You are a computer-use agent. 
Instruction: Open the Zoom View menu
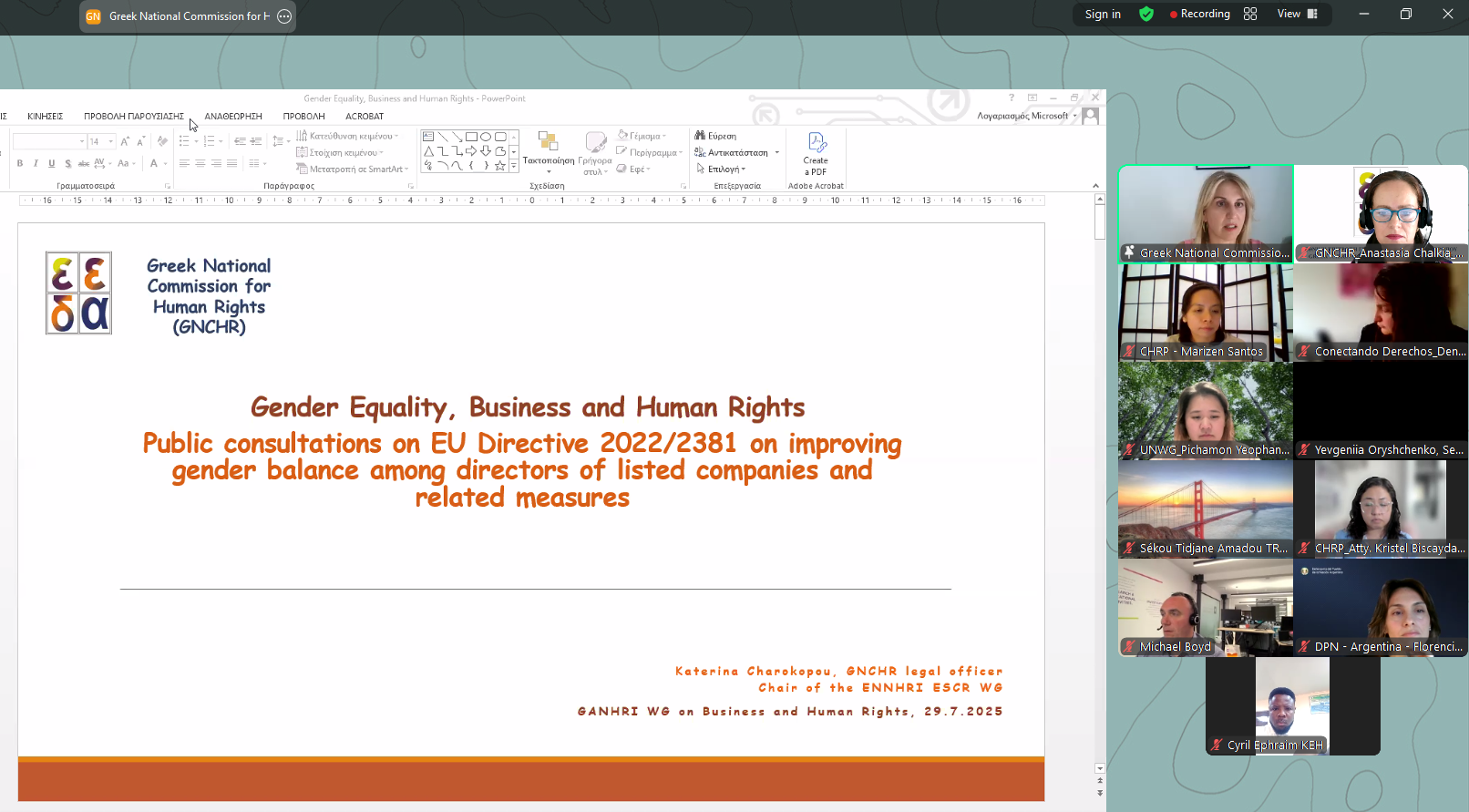click(1298, 14)
